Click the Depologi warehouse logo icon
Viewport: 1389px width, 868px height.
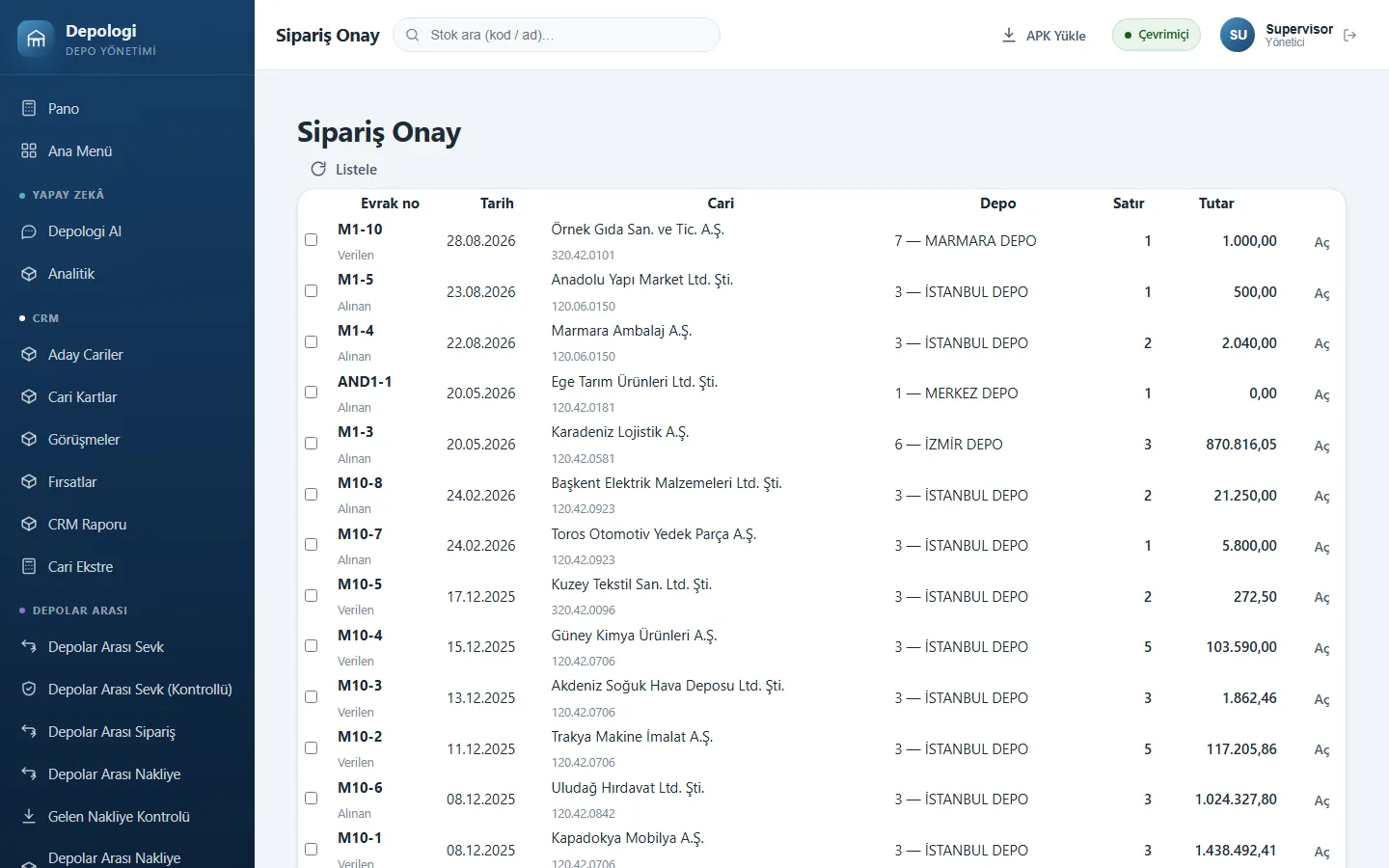click(36, 39)
